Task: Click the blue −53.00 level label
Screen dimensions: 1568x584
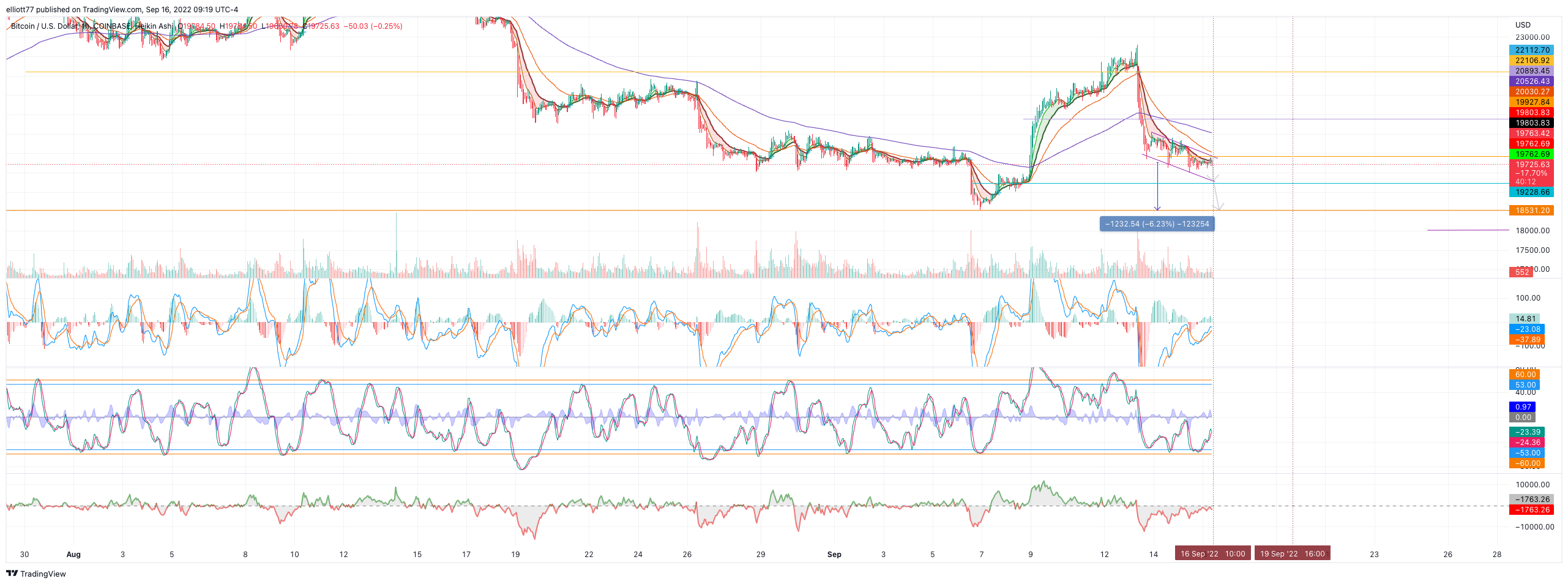Action: coord(1527,453)
